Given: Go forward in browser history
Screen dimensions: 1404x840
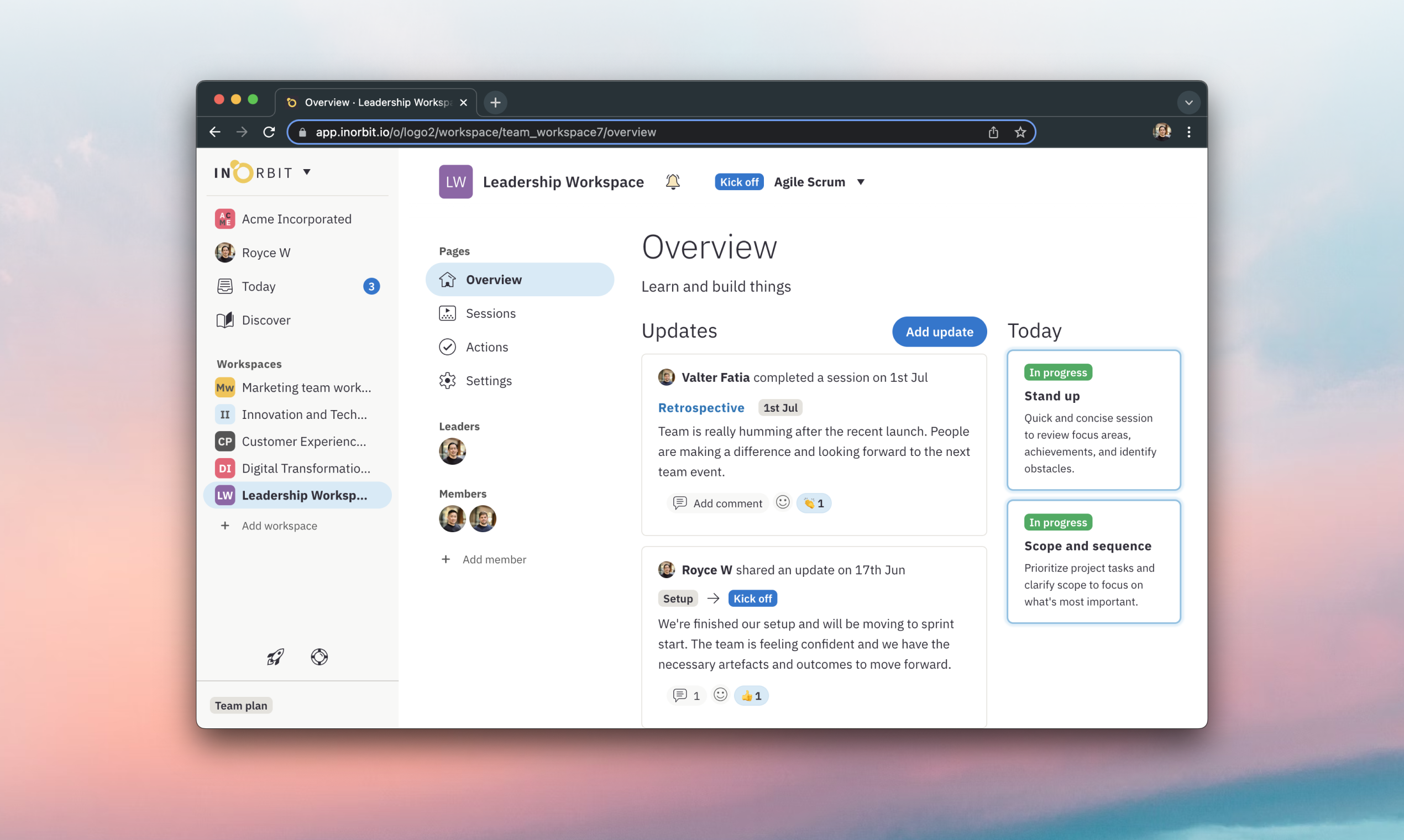Looking at the screenshot, I should [242, 132].
